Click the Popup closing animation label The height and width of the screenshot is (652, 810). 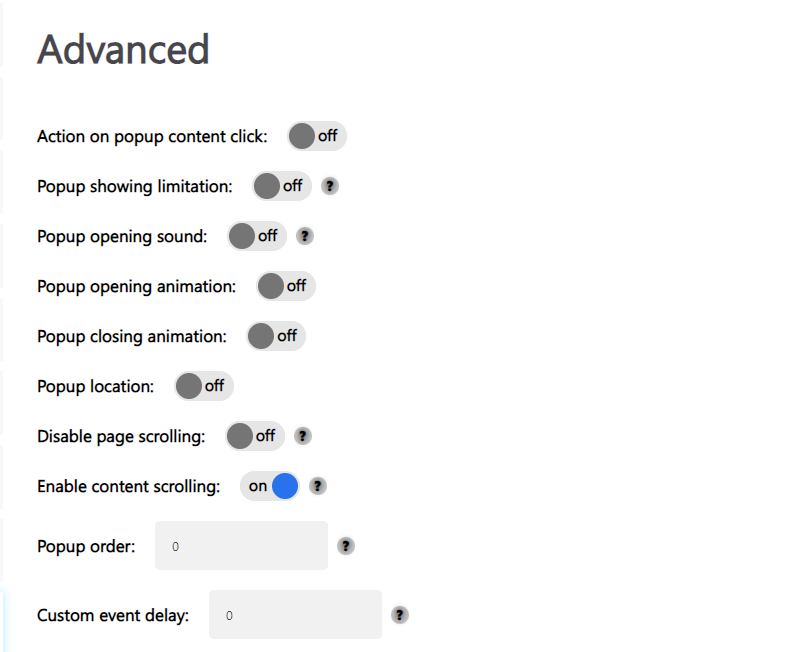[132, 336]
